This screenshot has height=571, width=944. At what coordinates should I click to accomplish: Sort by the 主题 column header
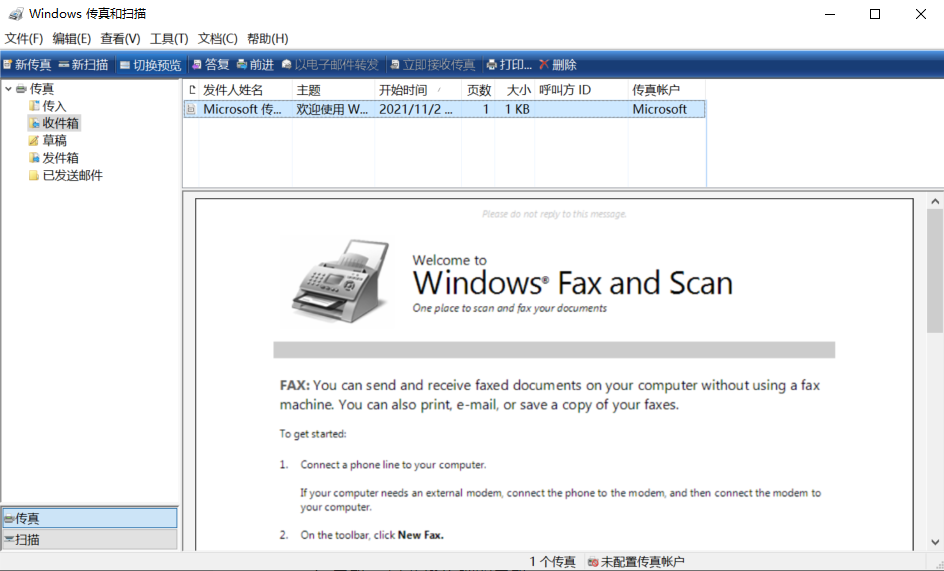click(x=334, y=90)
